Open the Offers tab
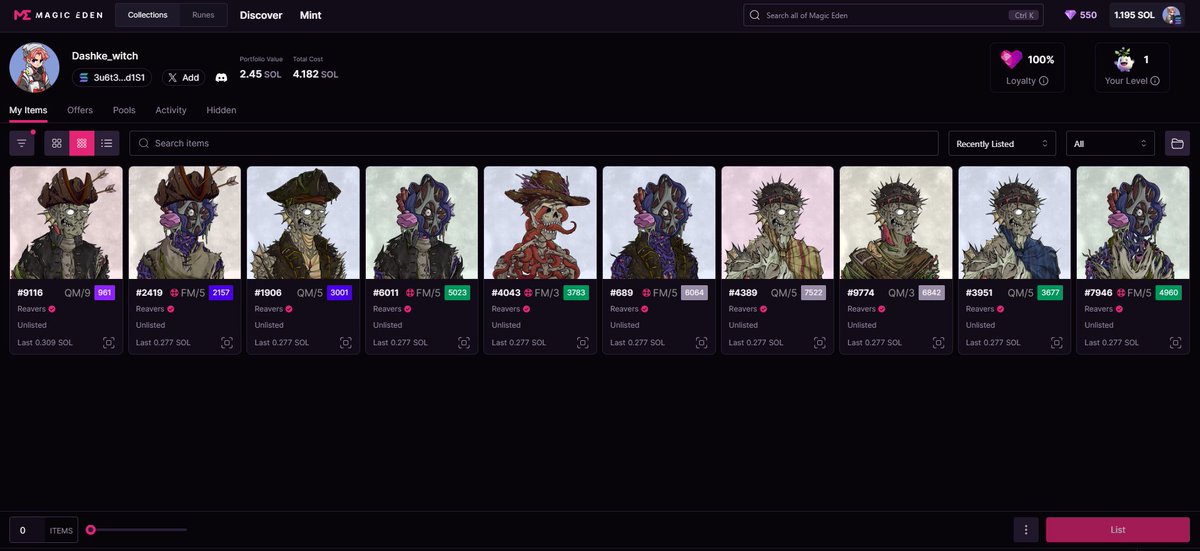 (80, 110)
